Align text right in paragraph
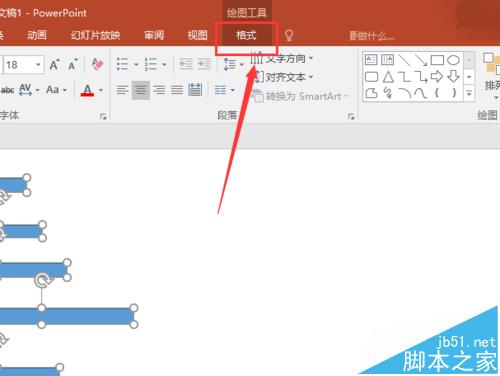500x376 pixels. [159, 90]
